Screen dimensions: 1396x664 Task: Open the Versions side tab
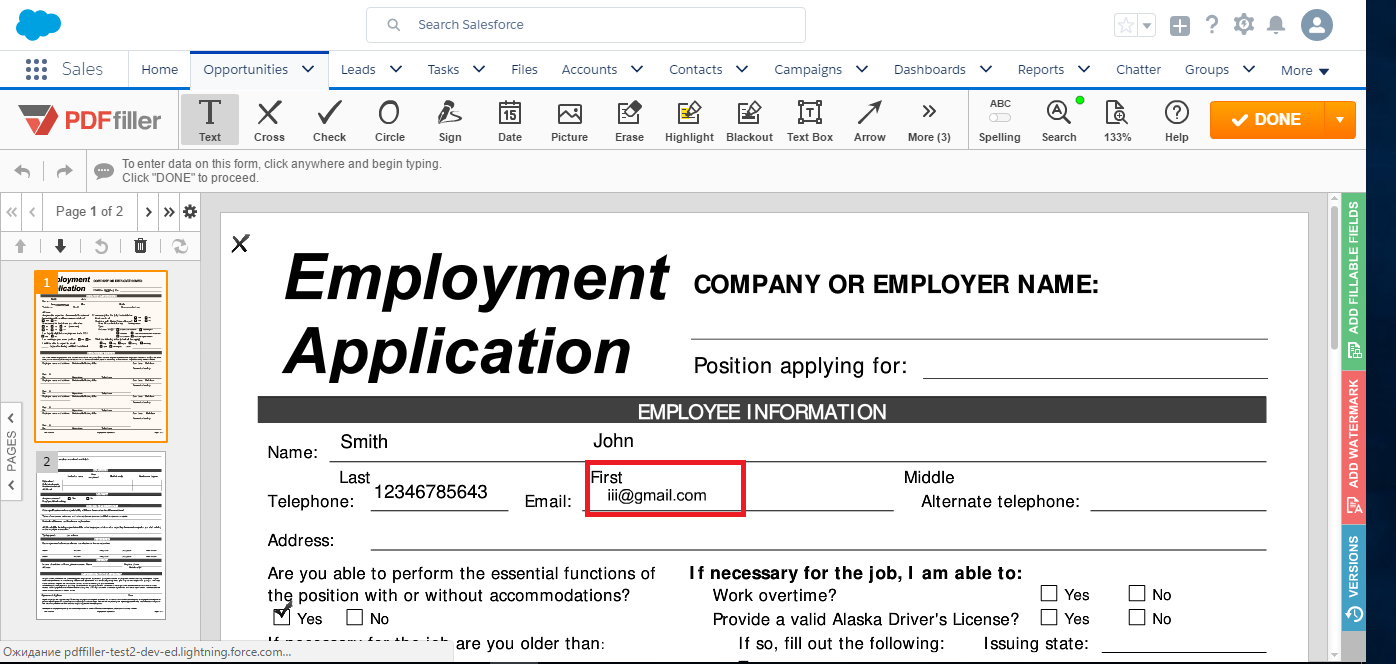1353,578
